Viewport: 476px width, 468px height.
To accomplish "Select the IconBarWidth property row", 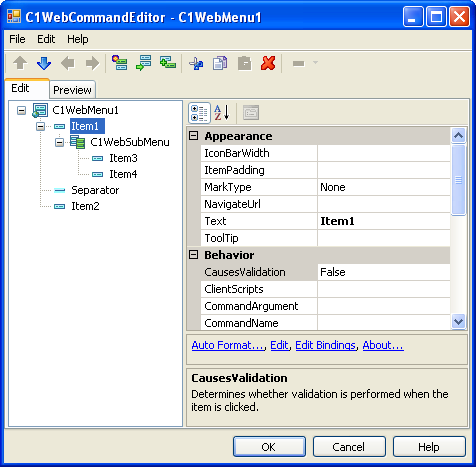I will 325,153.
